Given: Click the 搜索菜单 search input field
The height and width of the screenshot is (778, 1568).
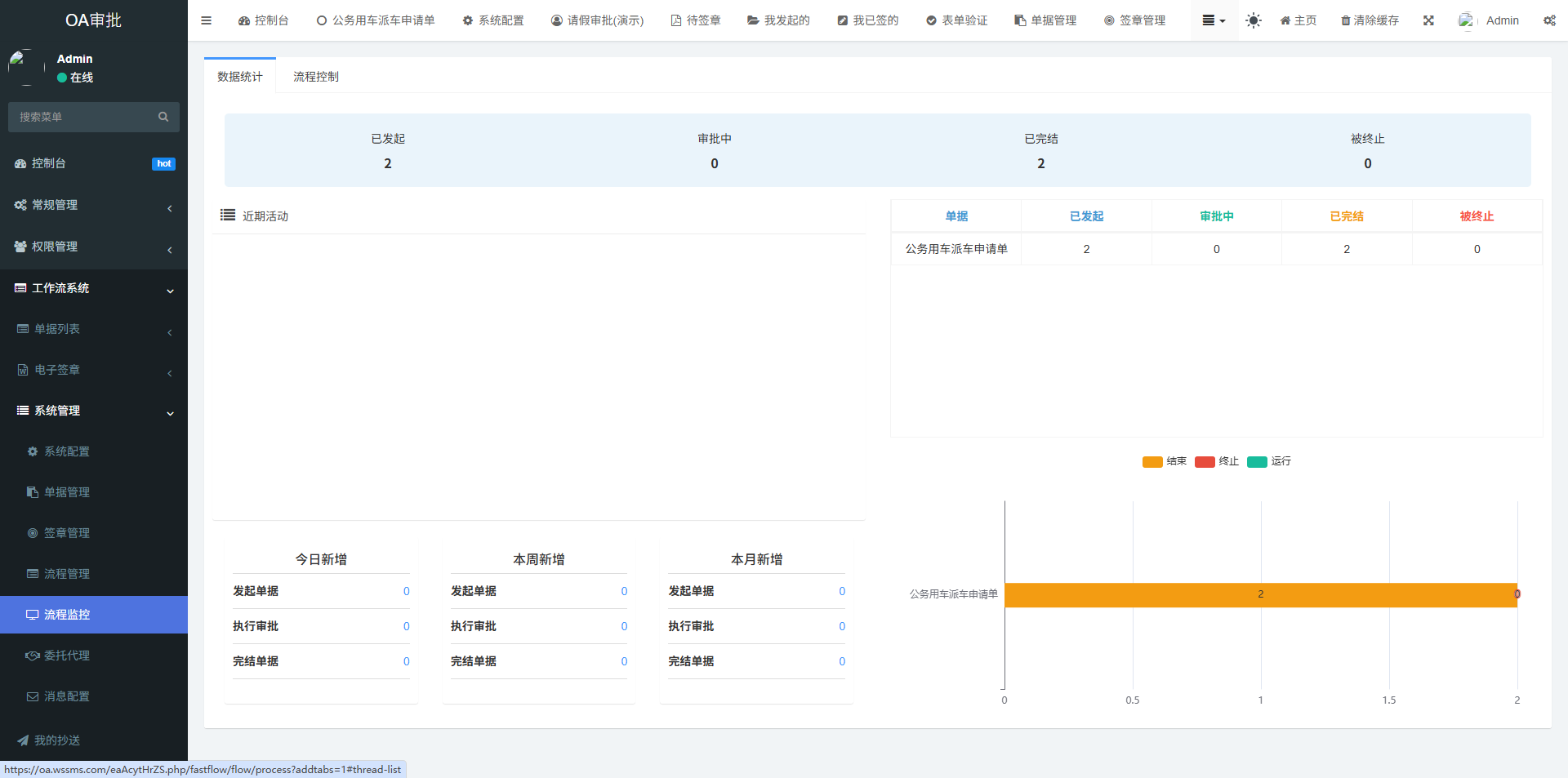Looking at the screenshot, I should (x=82, y=117).
